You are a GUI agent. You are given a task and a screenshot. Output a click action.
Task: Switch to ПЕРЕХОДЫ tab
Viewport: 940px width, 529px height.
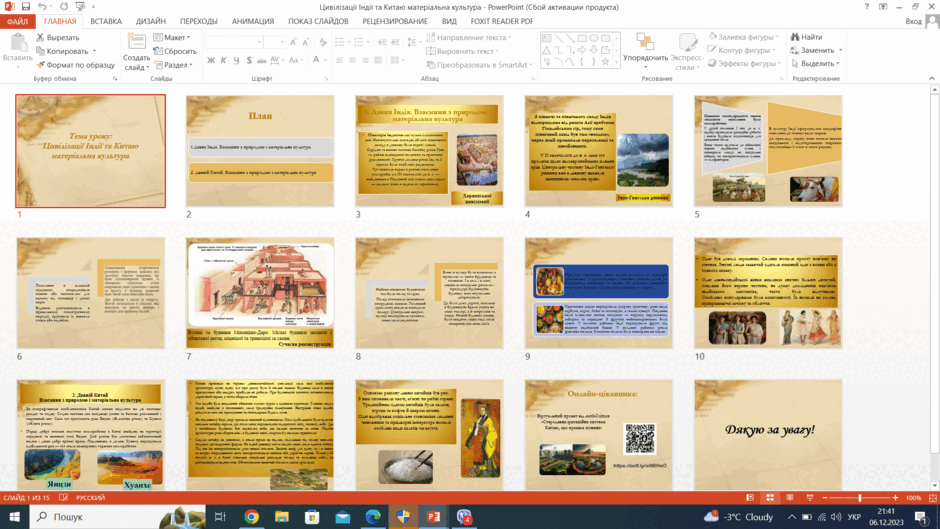[198, 21]
